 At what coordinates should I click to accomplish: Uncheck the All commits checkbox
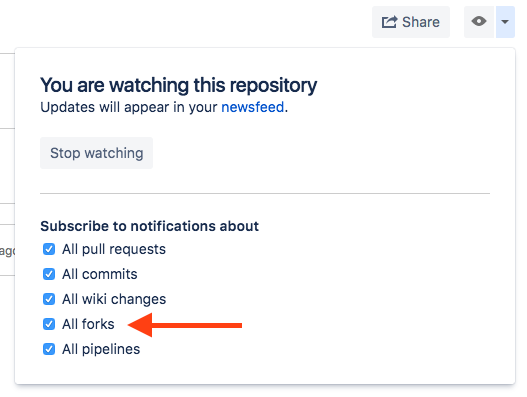[x=49, y=274]
